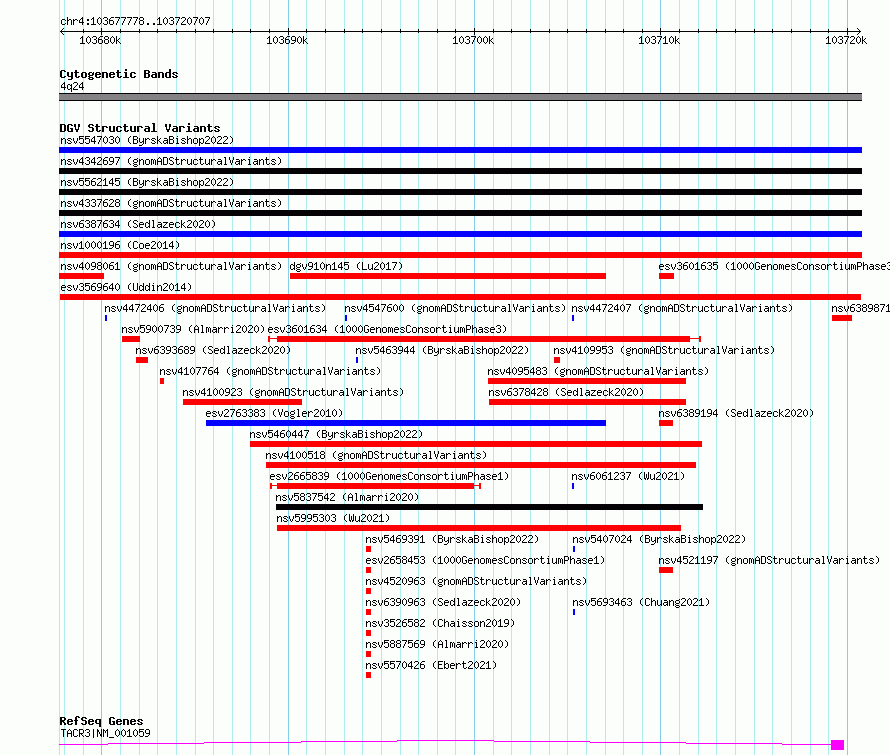
Task: Click red bar under esv3601634 variant
Action: pyautogui.click(x=483, y=339)
